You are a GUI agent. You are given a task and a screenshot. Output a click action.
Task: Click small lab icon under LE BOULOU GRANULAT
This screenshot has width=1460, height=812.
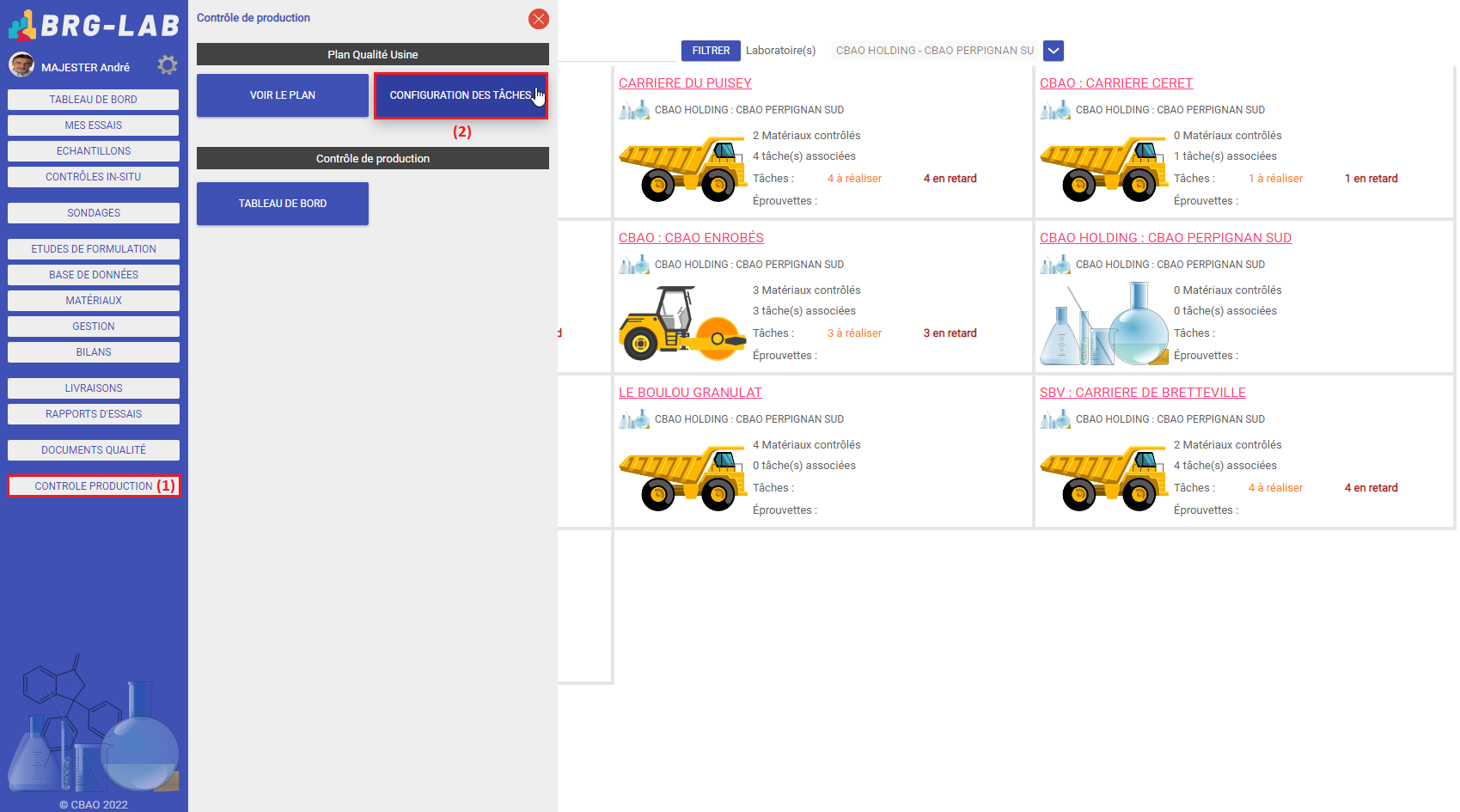(634, 419)
